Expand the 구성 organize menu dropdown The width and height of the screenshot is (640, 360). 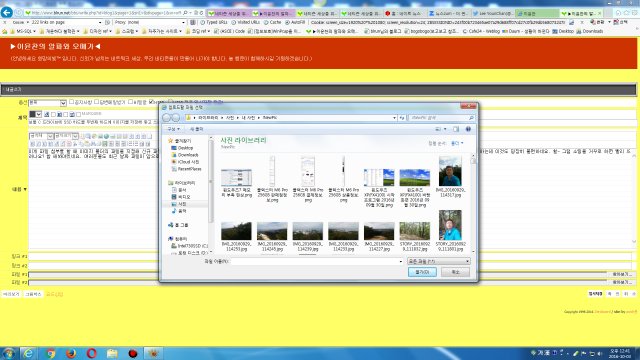(x=173, y=129)
